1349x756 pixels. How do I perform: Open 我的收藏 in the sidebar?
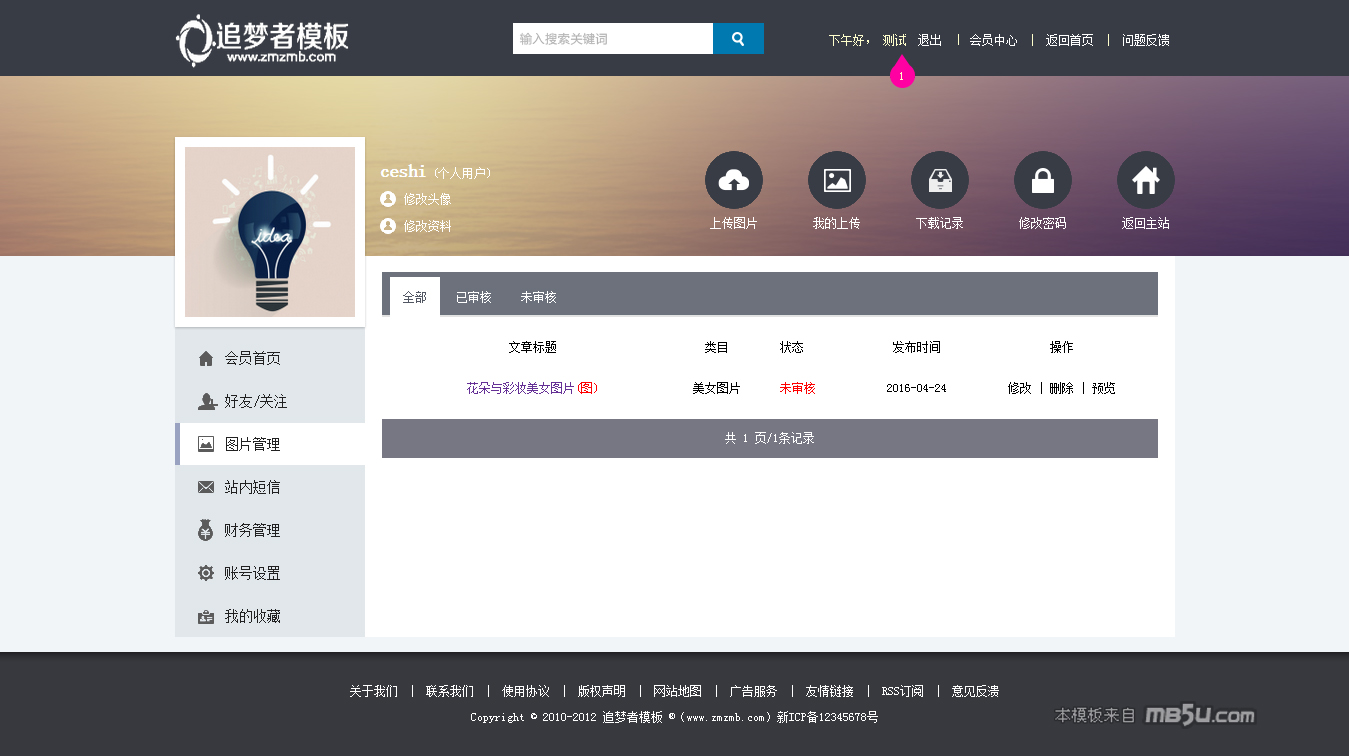(252, 616)
